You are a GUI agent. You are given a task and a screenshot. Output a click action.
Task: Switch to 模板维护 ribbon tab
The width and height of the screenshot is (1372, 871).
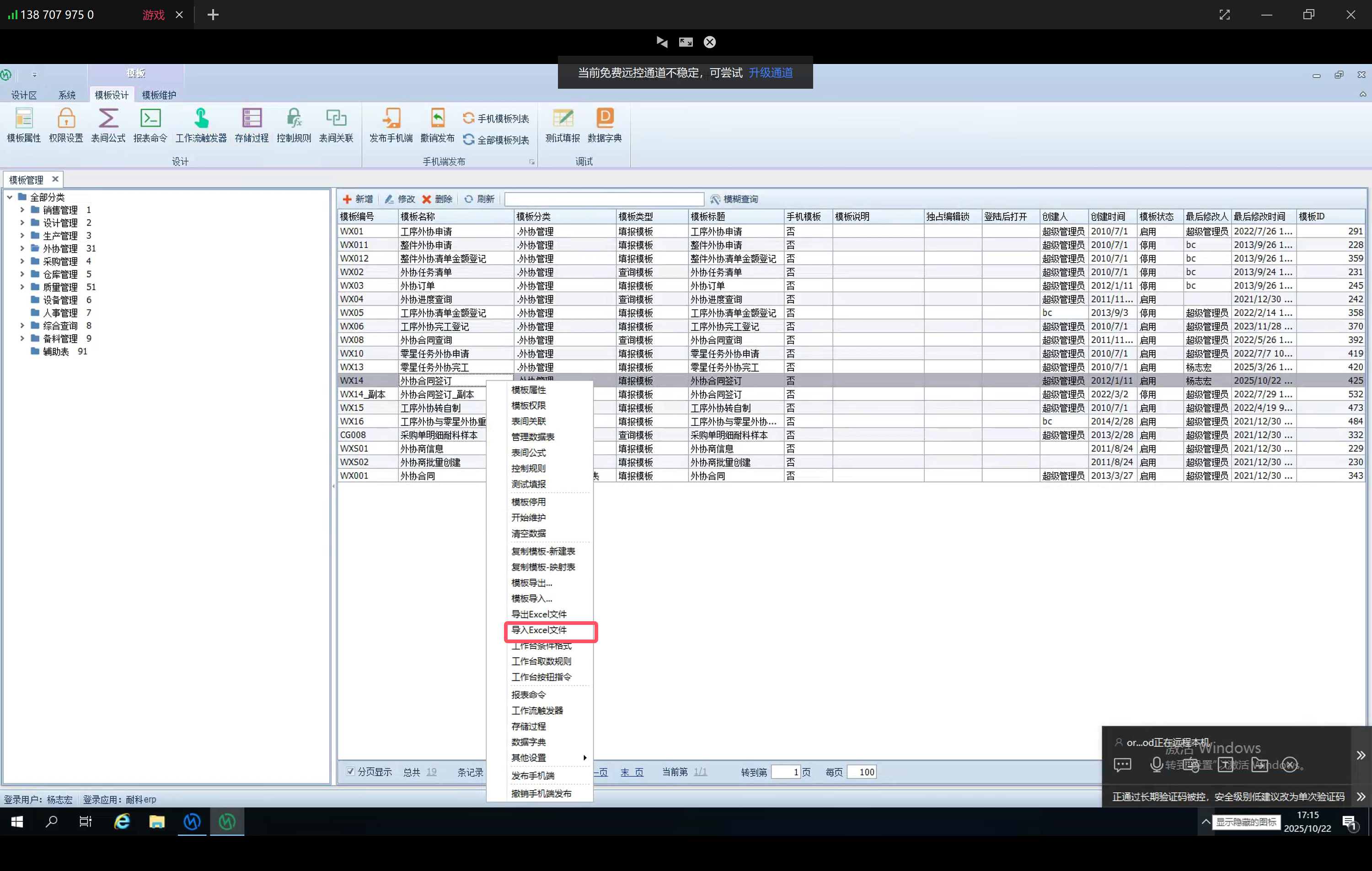(x=158, y=95)
